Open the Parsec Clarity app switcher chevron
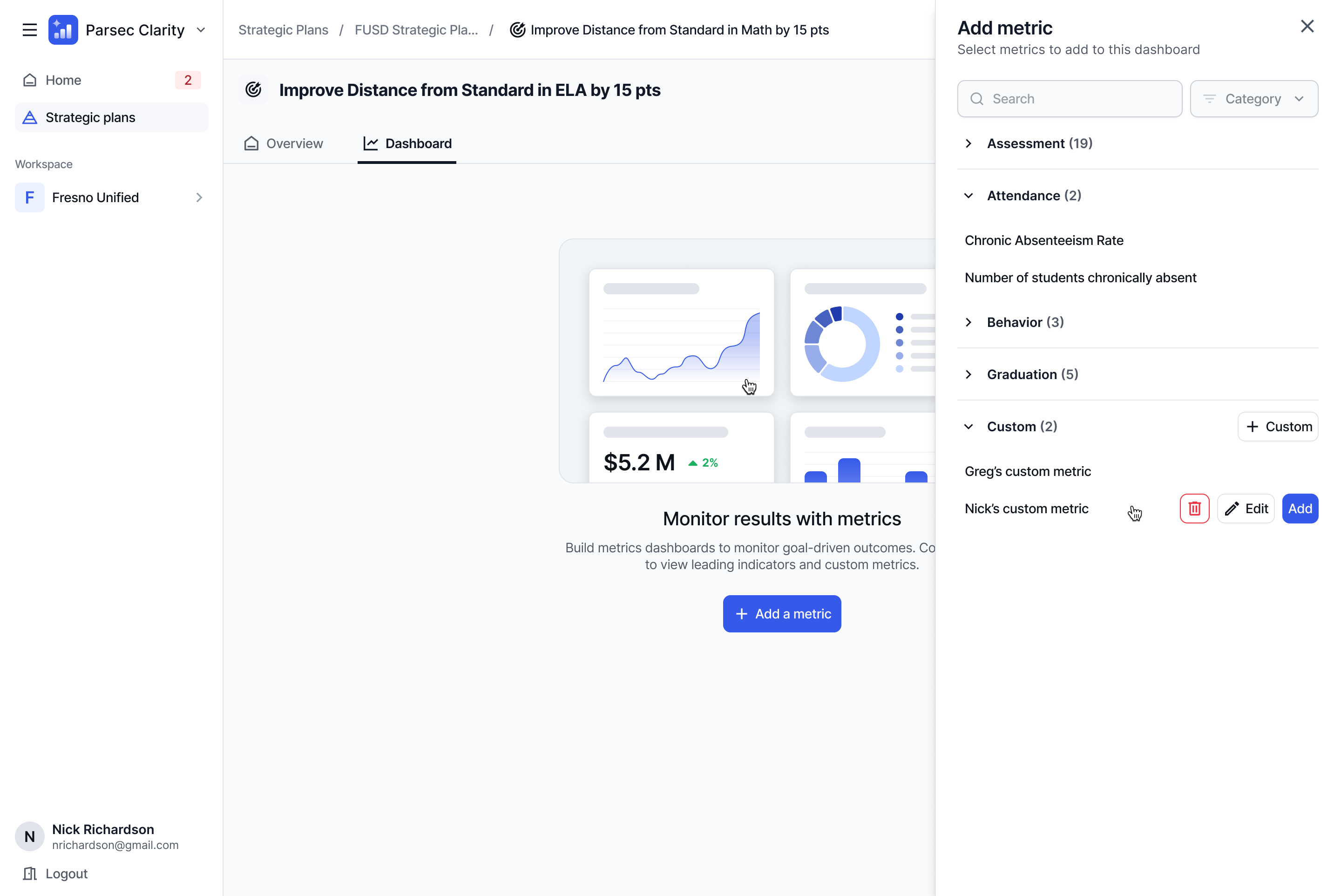 tap(201, 30)
